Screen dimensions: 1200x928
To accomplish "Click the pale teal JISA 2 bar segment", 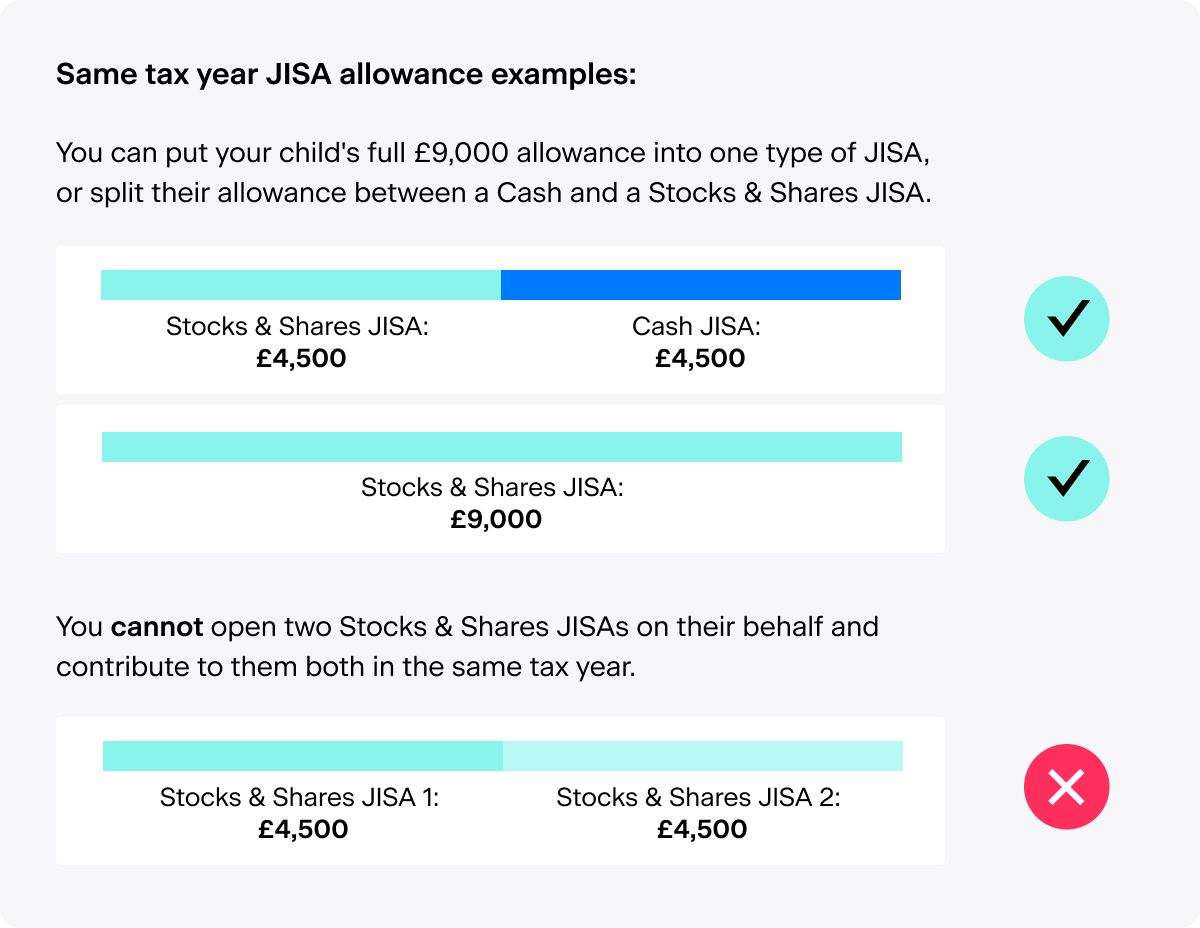I will coord(702,756).
